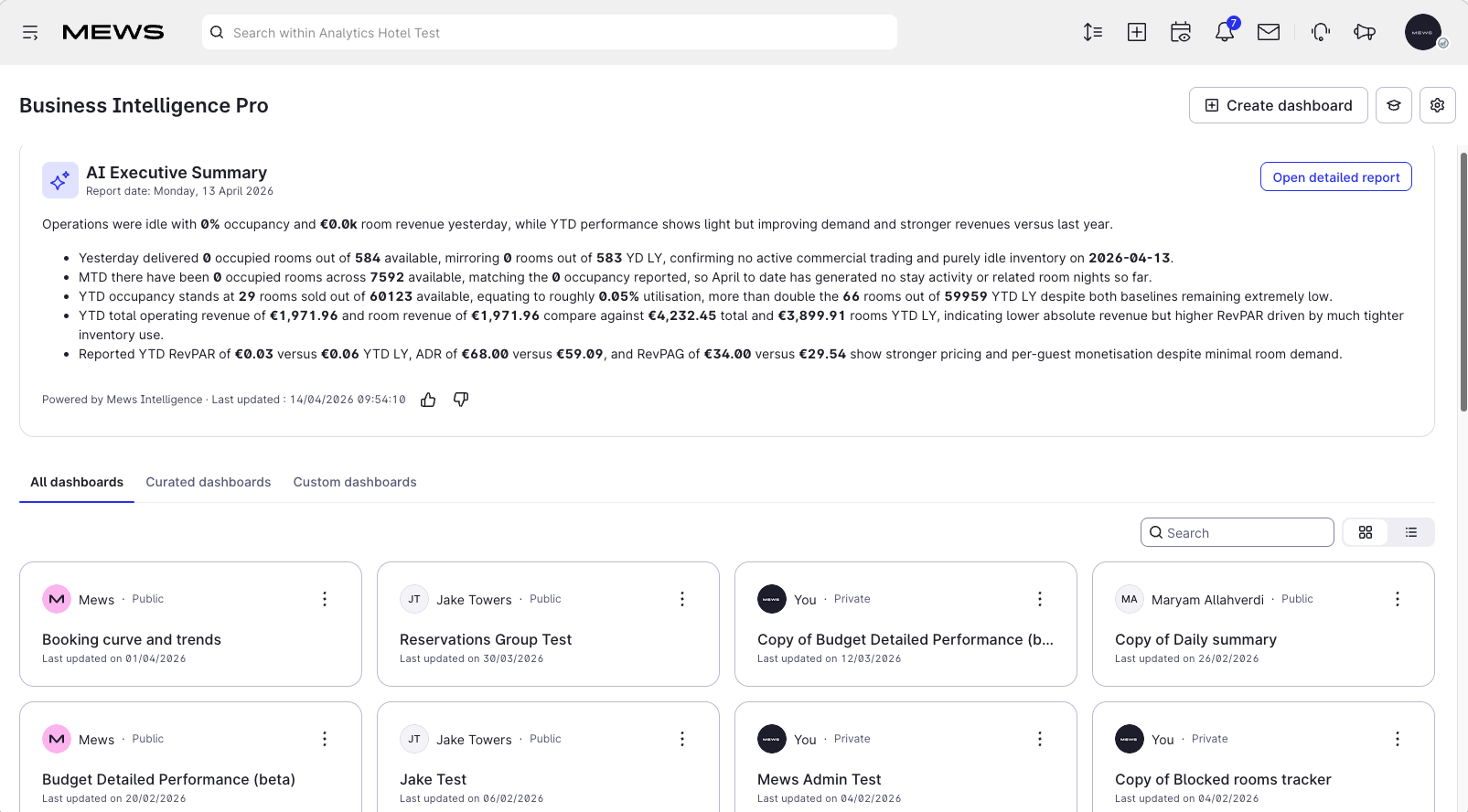Open options menu for Booking curve and trends
The height and width of the screenshot is (812, 1468).
(x=325, y=599)
